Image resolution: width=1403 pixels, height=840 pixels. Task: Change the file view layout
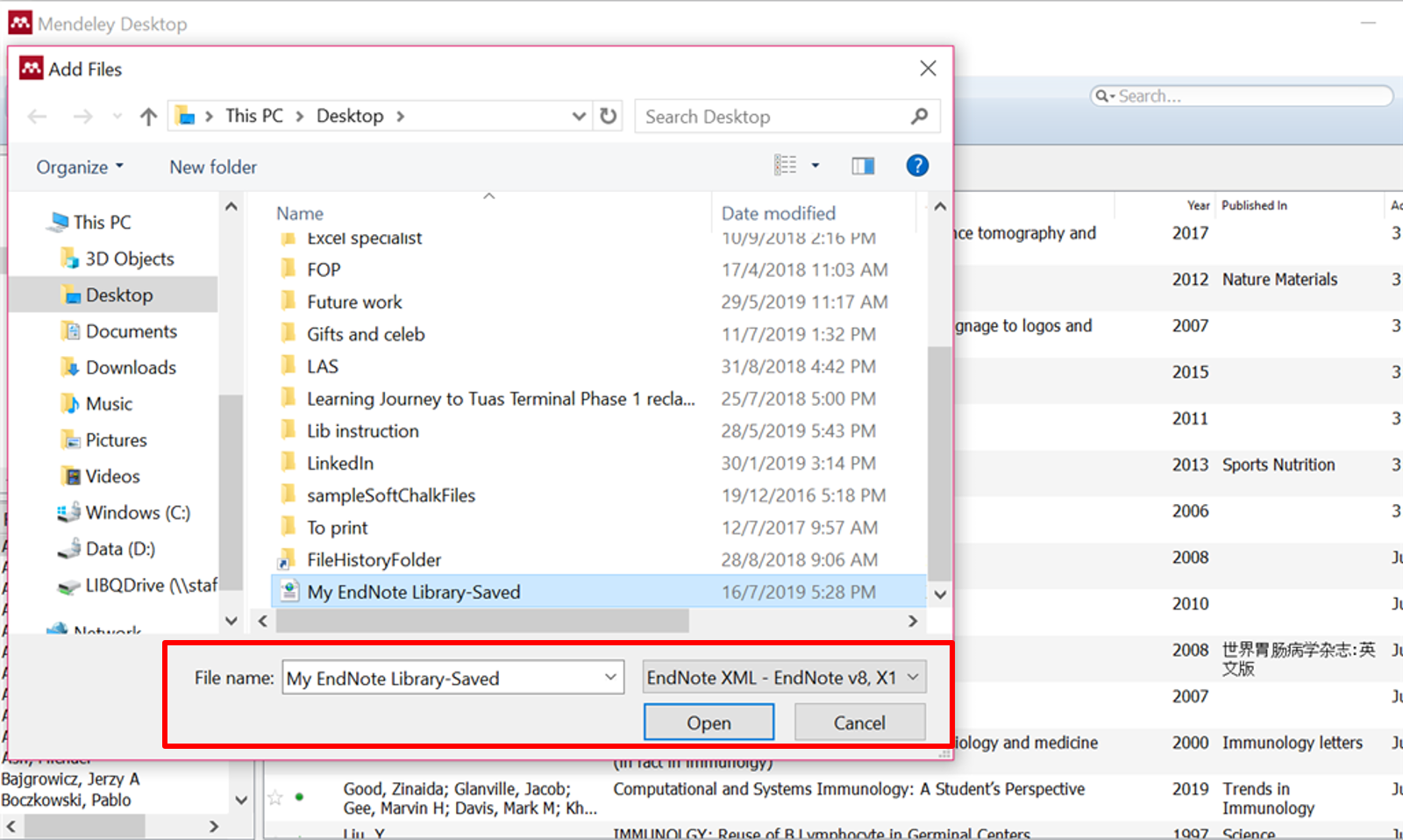(786, 165)
